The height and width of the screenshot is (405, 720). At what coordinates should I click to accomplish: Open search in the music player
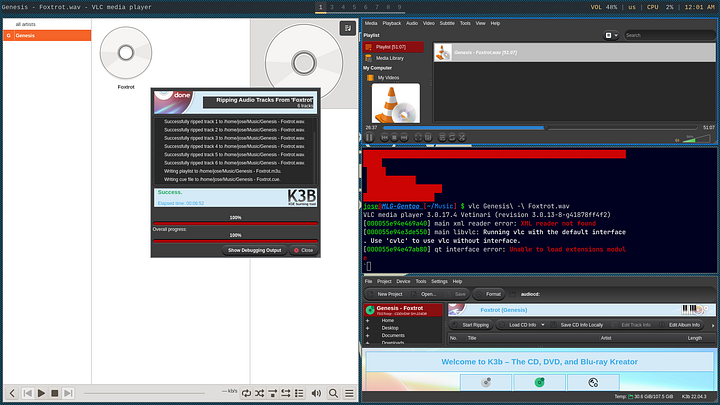pyautogui.click(x=333, y=394)
